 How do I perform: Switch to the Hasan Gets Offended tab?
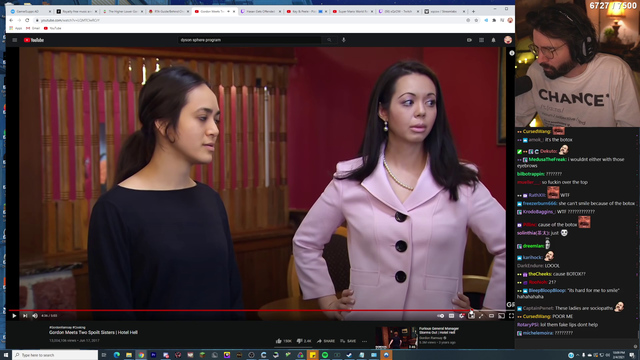[x=261, y=11]
